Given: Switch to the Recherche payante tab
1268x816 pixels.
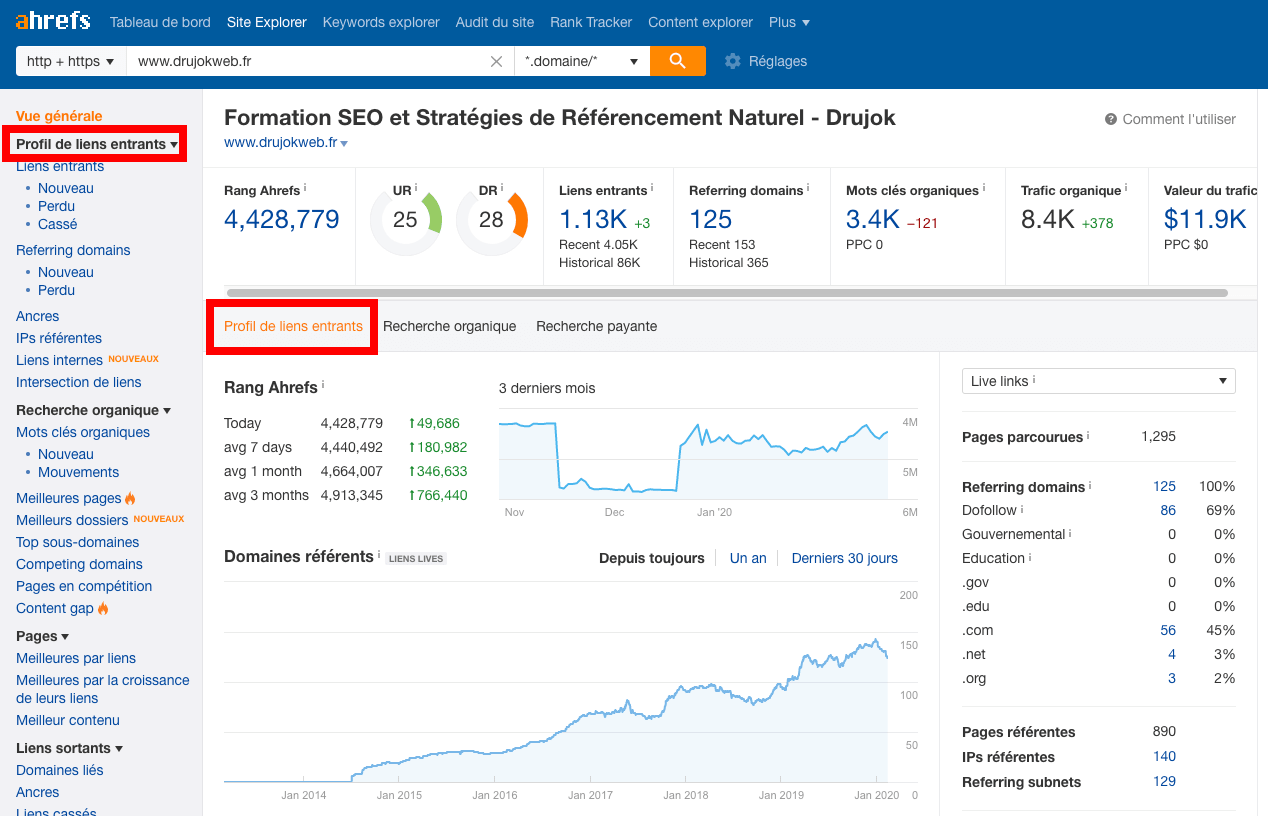Looking at the screenshot, I should pos(597,326).
